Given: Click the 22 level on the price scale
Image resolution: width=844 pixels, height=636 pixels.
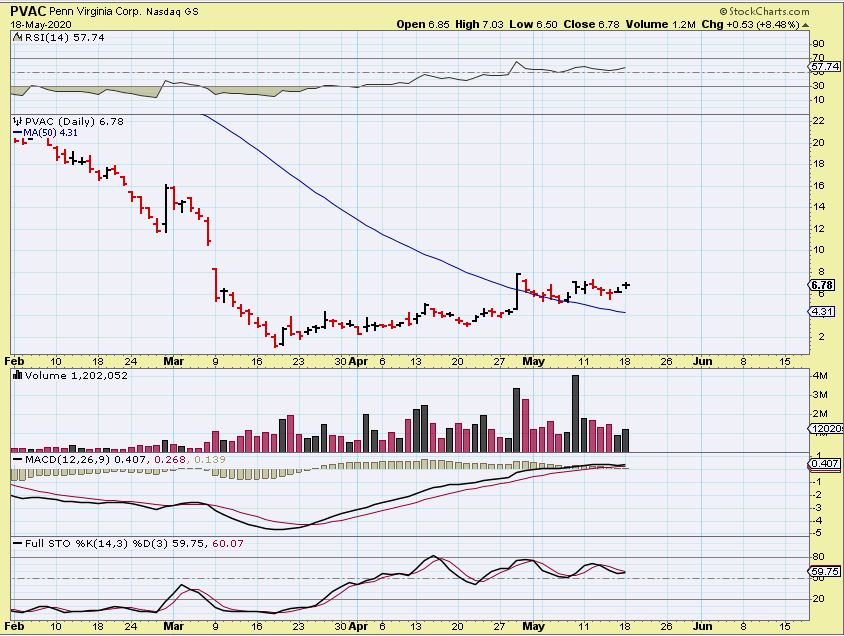Looking at the screenshot, I should point(818,121).
